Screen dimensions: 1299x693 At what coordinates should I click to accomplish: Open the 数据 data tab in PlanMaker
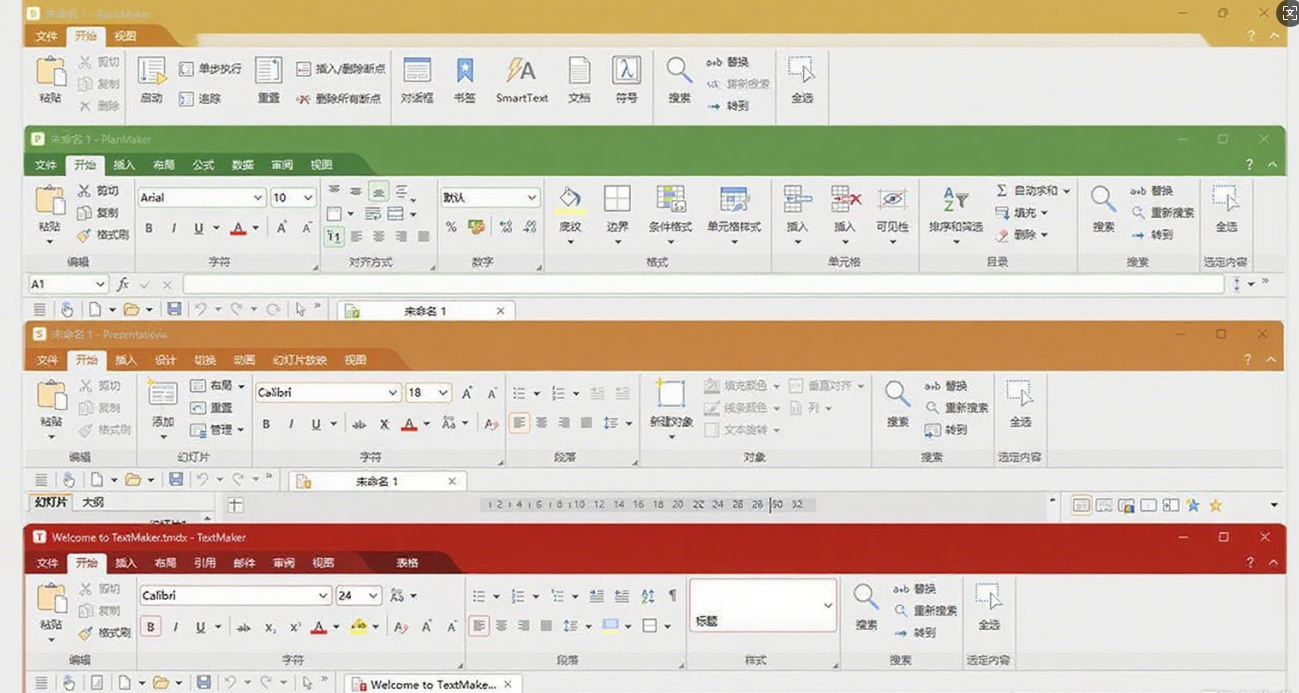click(242, 165)
